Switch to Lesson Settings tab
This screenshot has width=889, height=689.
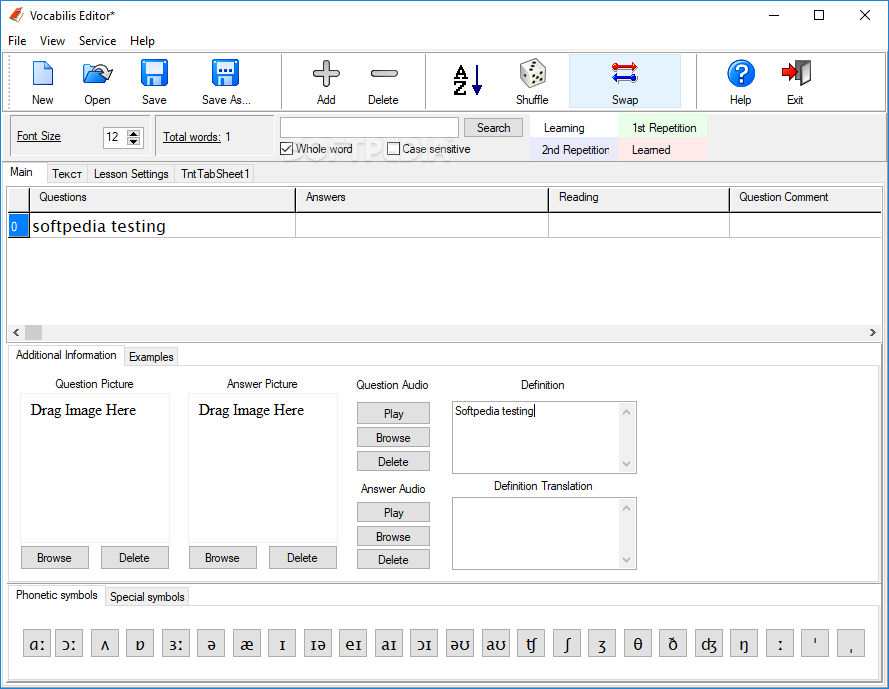click(x=131, y=174)
